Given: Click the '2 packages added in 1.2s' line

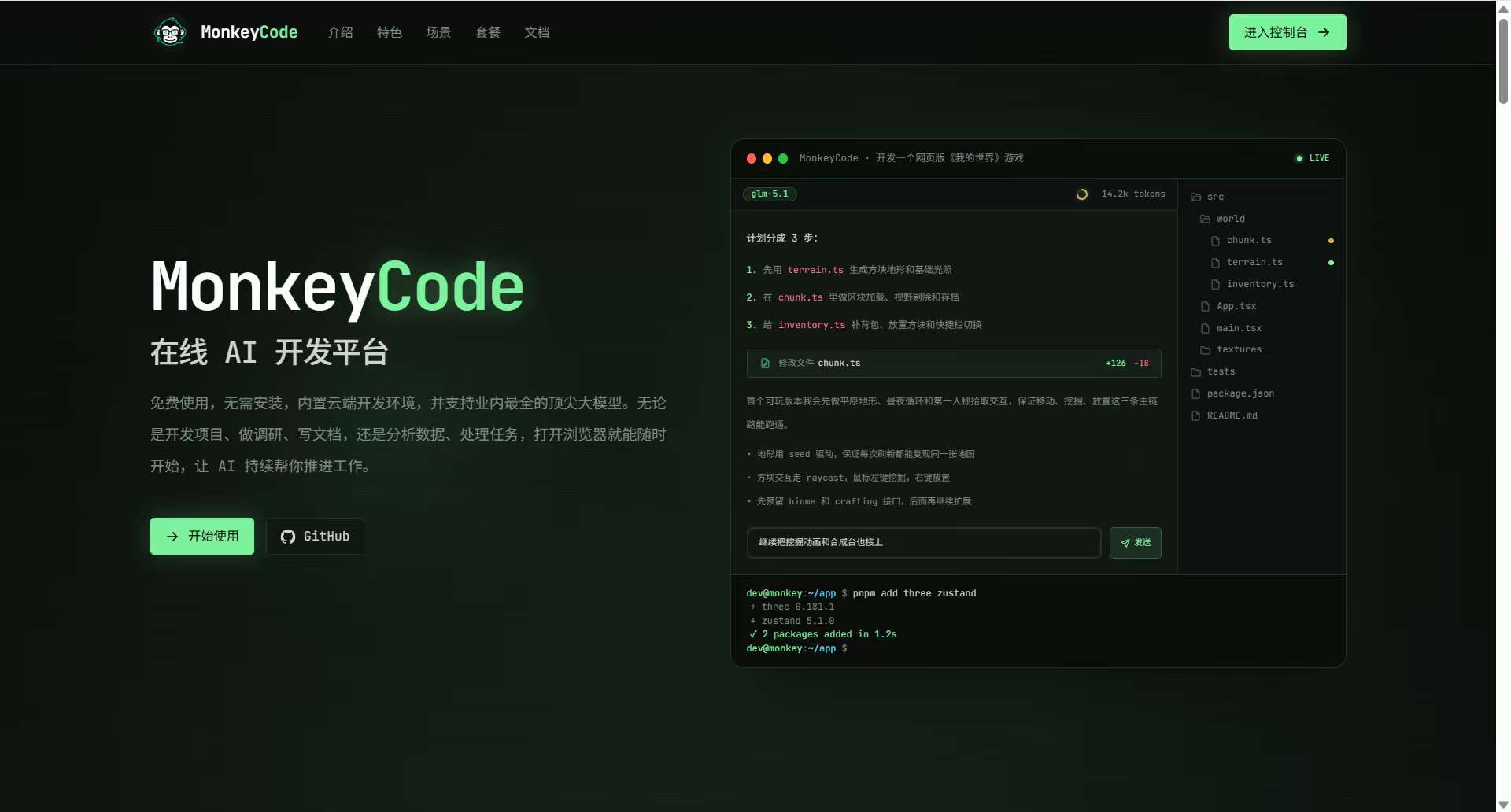Looking at the screenshot, I should pyautogui.click(x=823, y=634).
